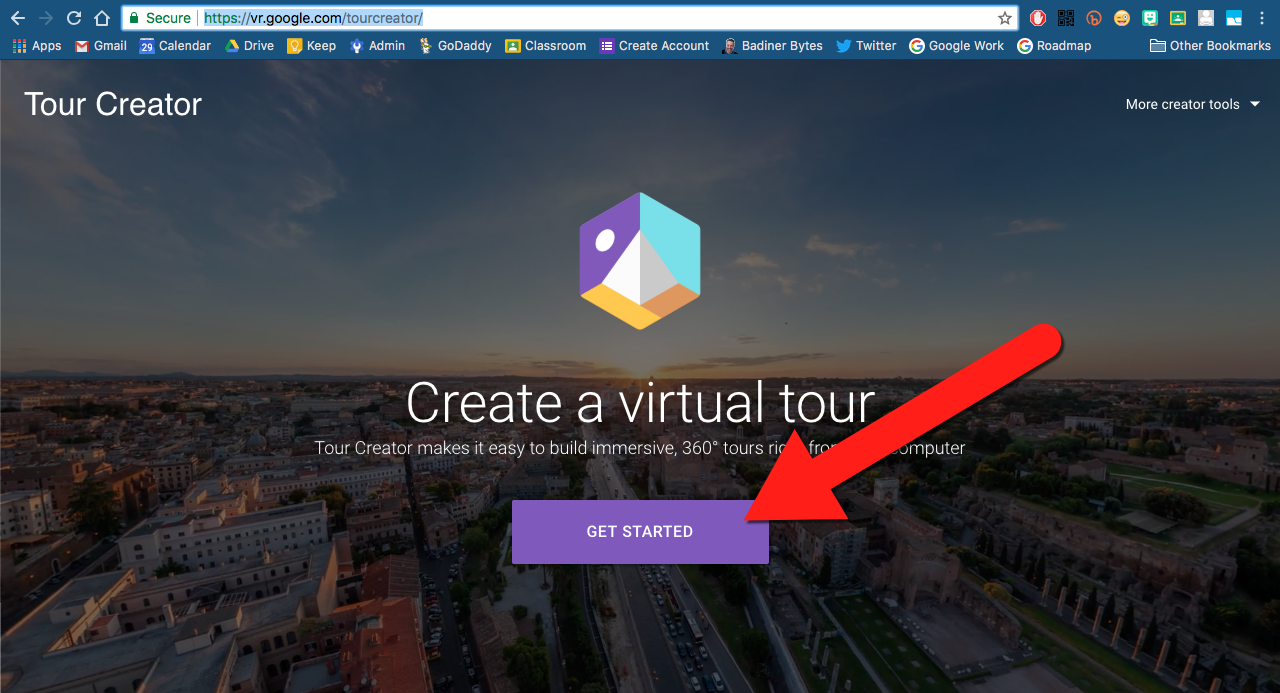Open the Gmail bookmark

tap(101, 46)
